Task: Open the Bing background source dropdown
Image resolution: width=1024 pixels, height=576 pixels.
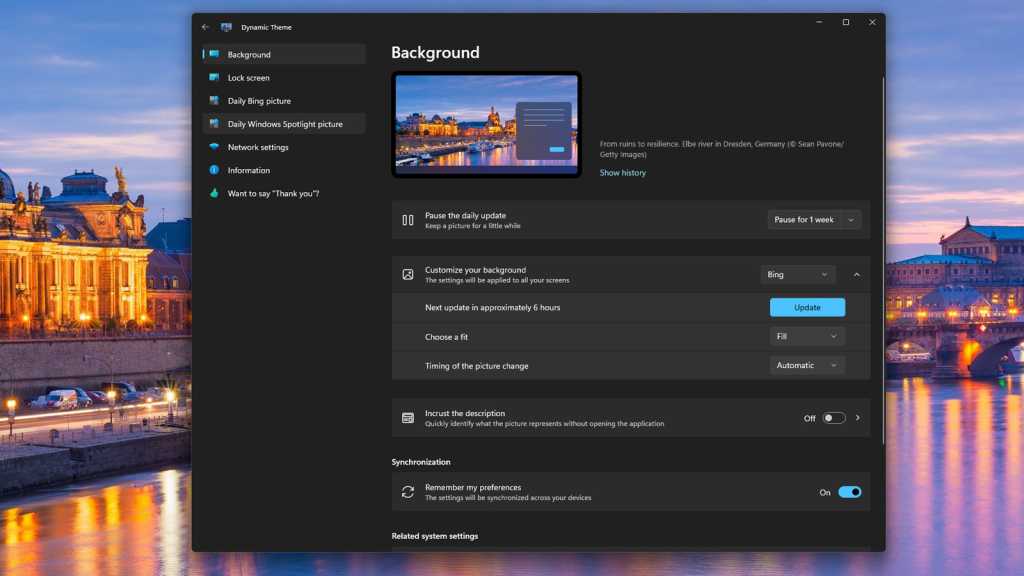Action: click(797, 274)
